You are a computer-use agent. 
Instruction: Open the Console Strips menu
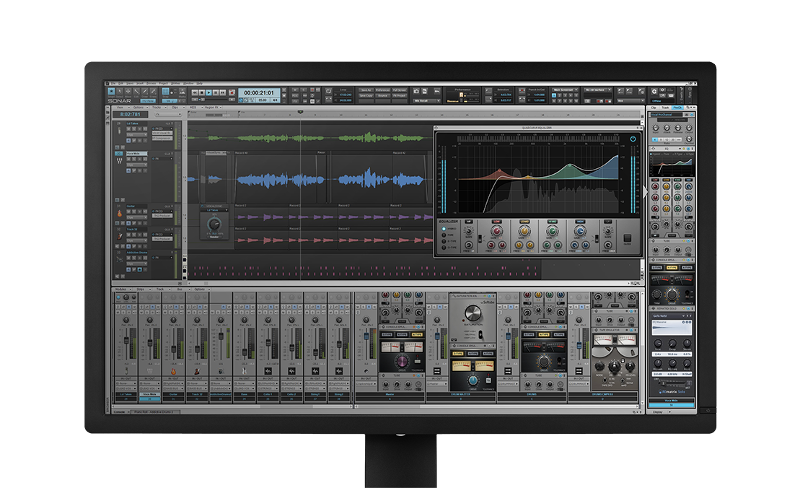coord(140,289)
